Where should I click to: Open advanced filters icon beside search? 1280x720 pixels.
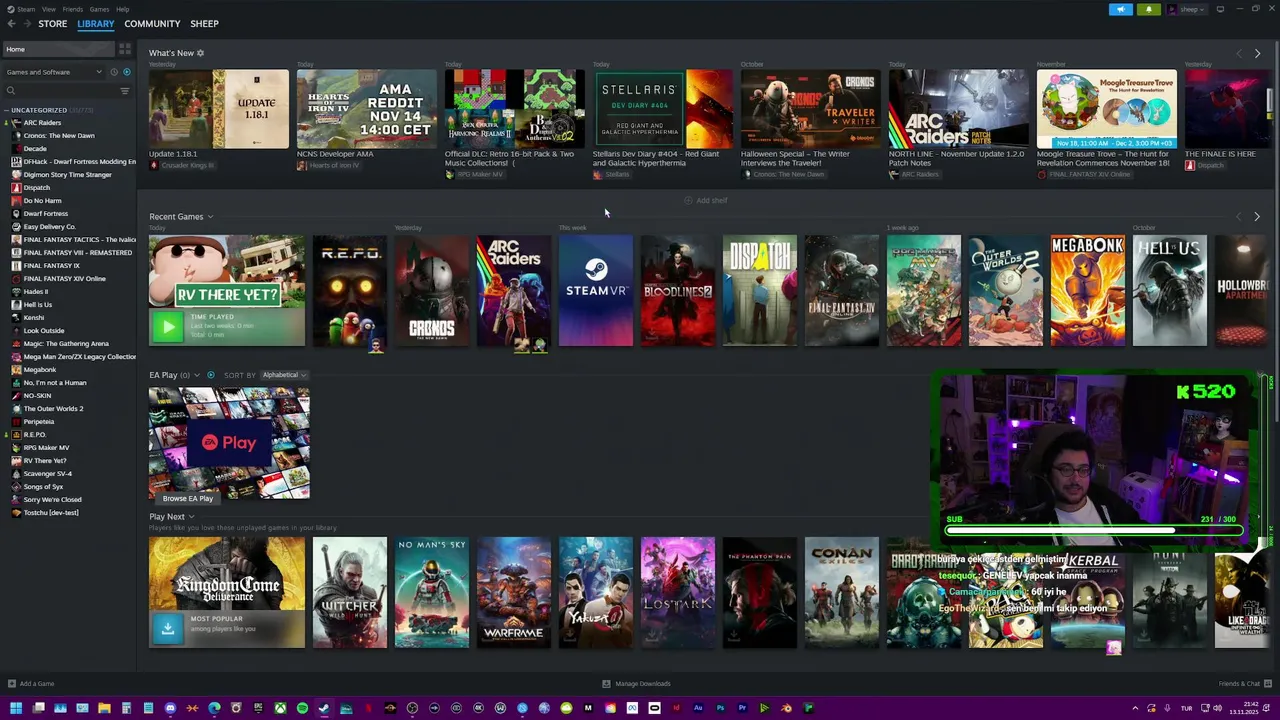pyautogui.click(x=125, y=91)
